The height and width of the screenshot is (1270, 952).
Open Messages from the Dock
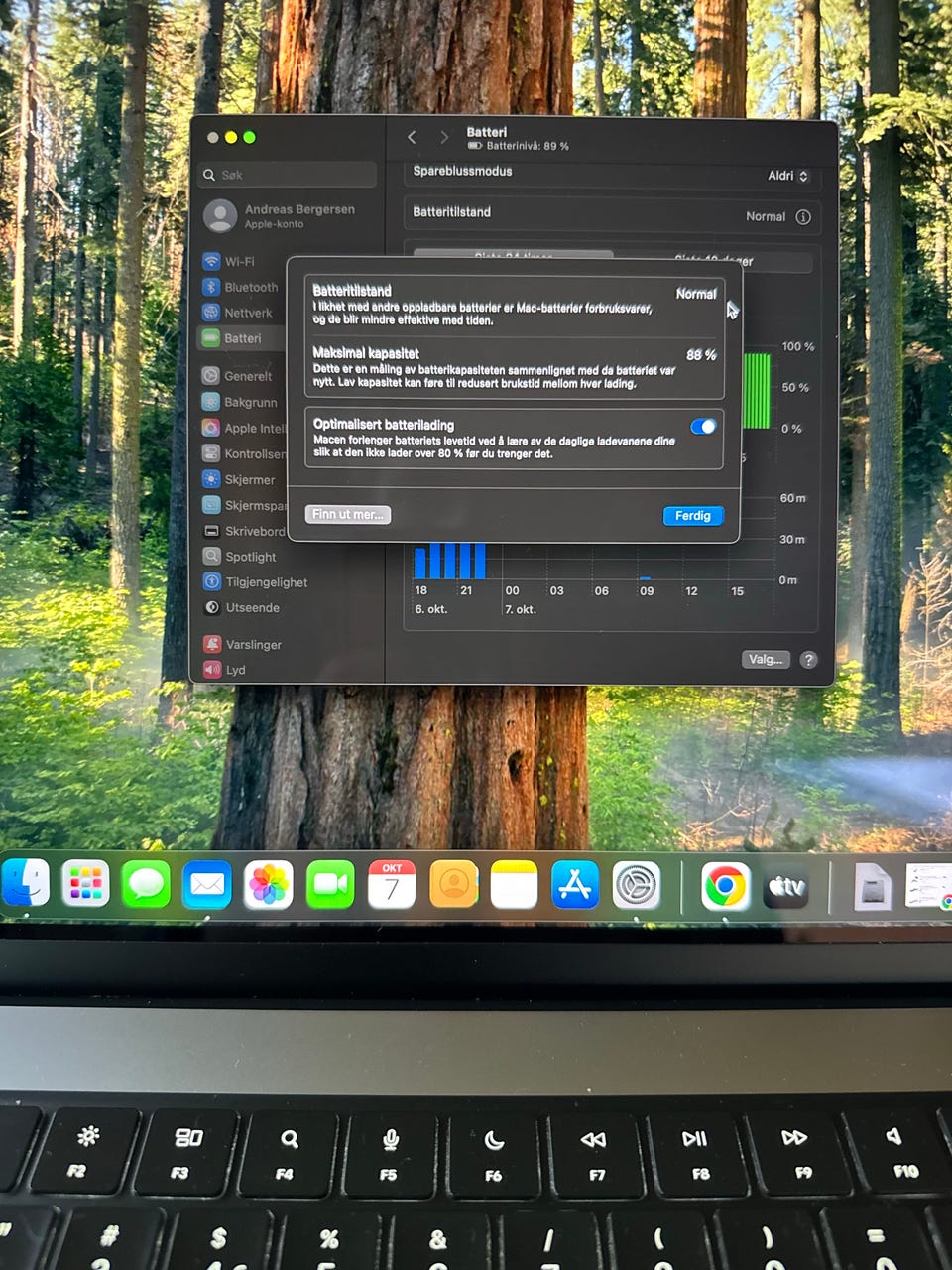pyautogui.click(x=146, y=884)
